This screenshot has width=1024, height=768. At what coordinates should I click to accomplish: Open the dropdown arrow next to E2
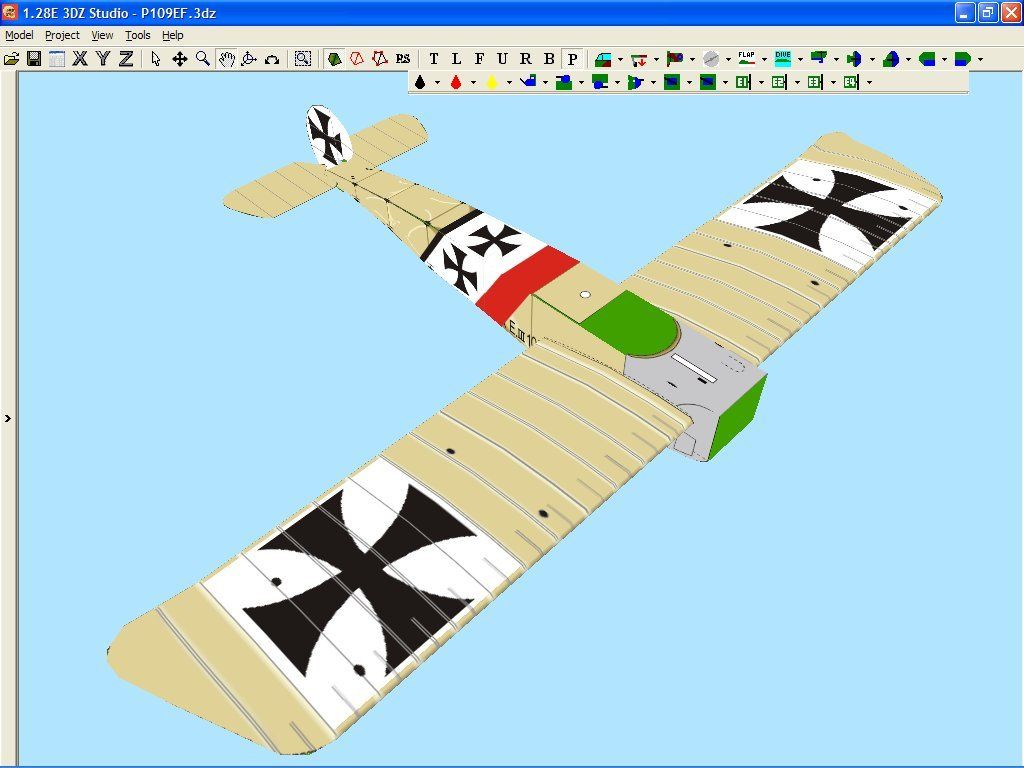797,83
